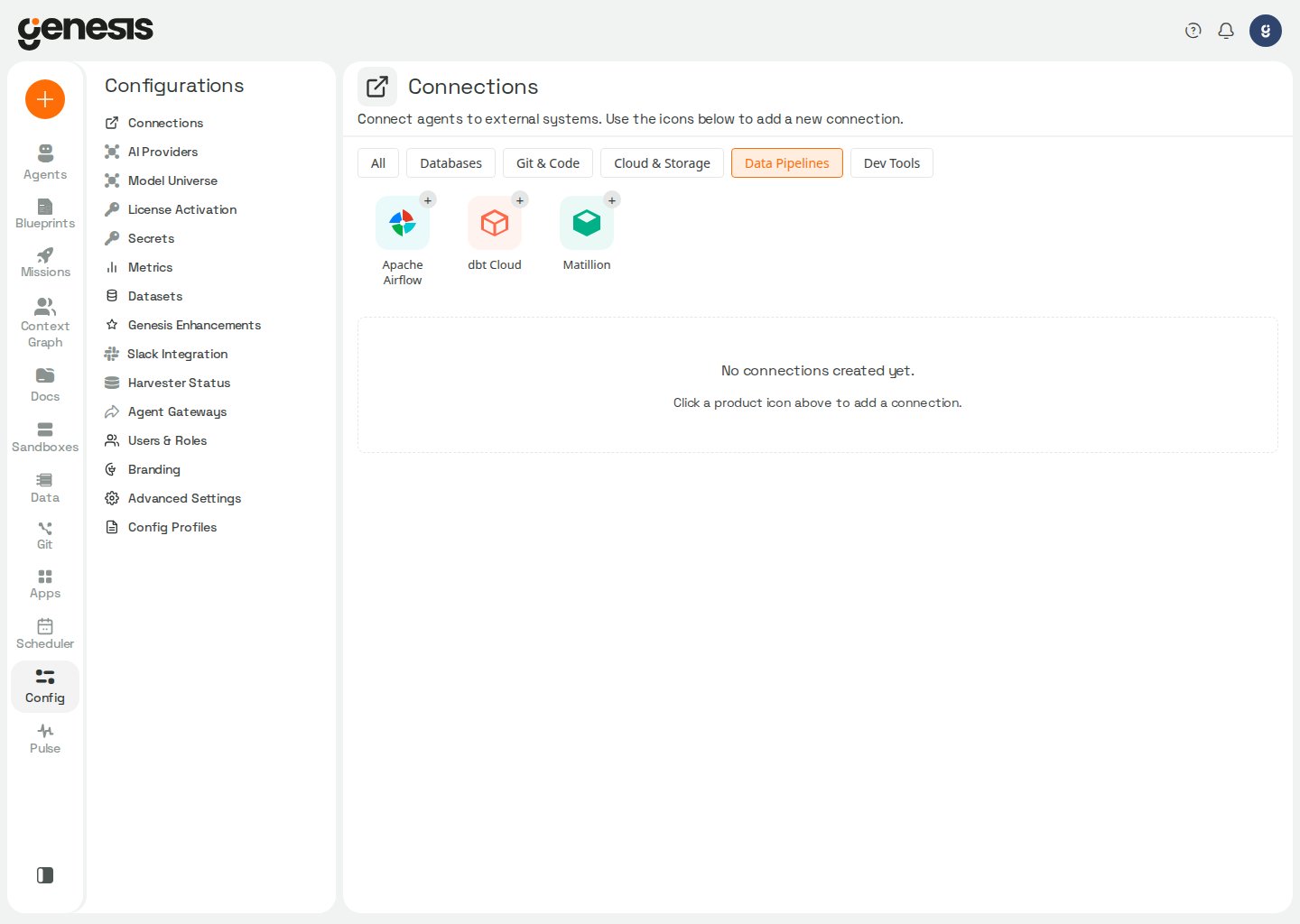
Task: Open Slack Integration settings
Action: 166,354
